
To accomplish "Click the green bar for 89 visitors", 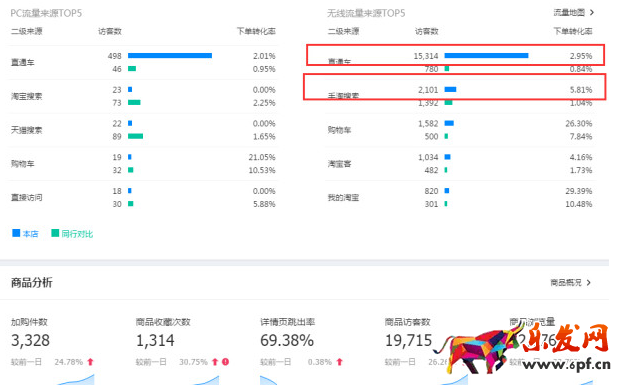I will 135,136.
